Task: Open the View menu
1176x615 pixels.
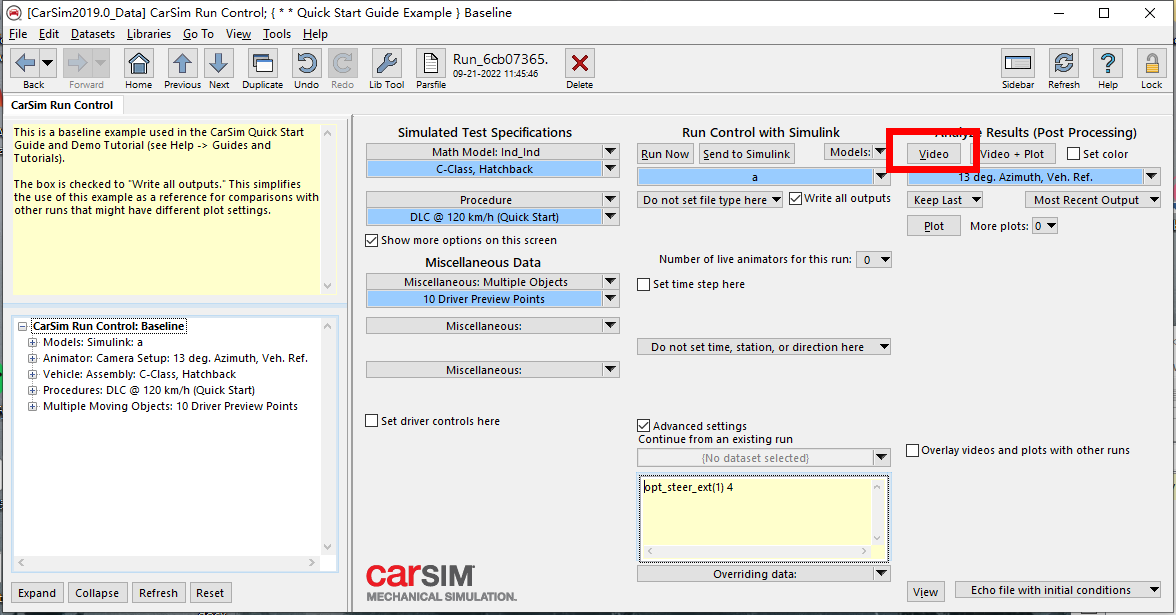Action: tap(238, 34)
